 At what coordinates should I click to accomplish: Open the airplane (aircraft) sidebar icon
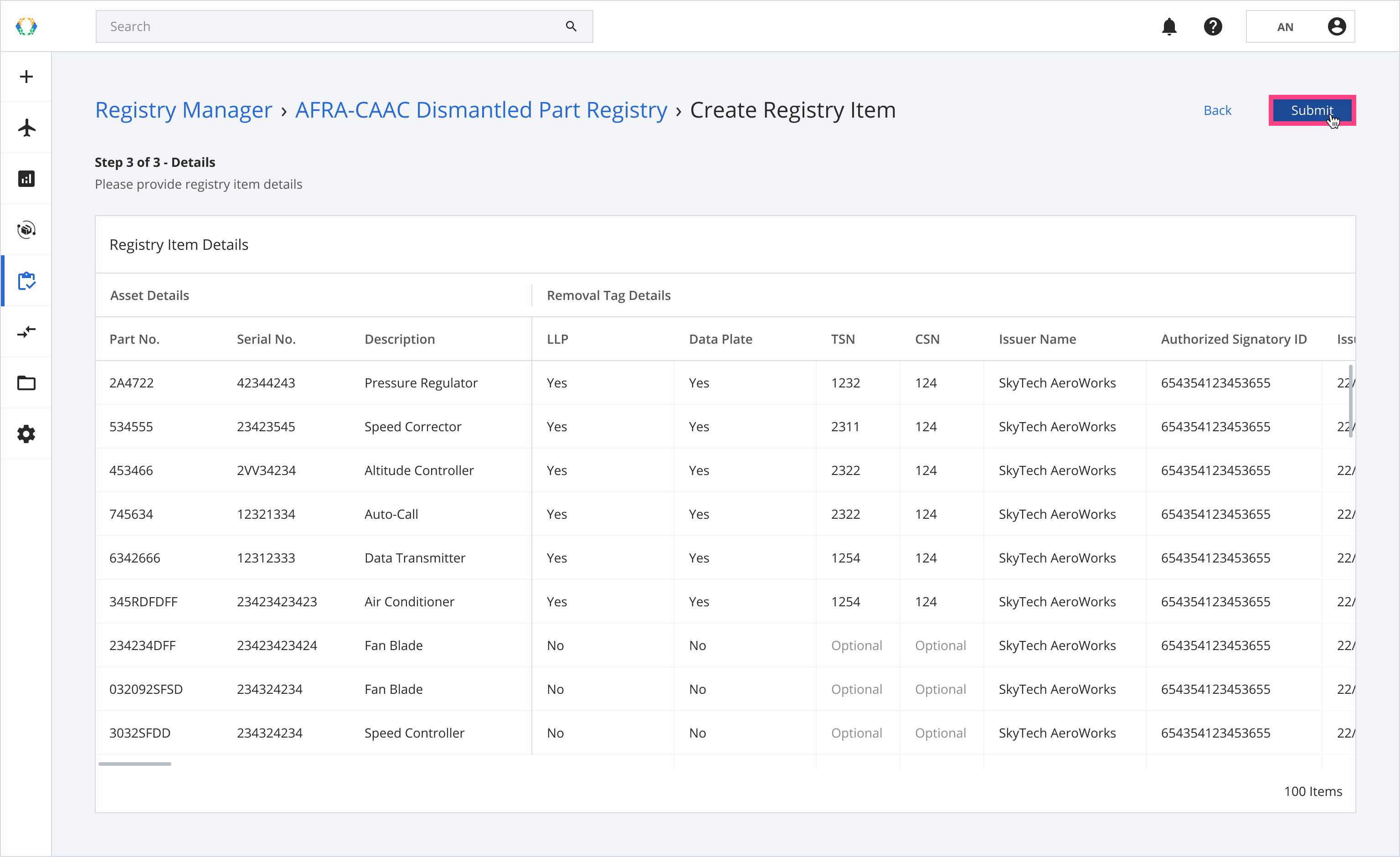[26, 127]
